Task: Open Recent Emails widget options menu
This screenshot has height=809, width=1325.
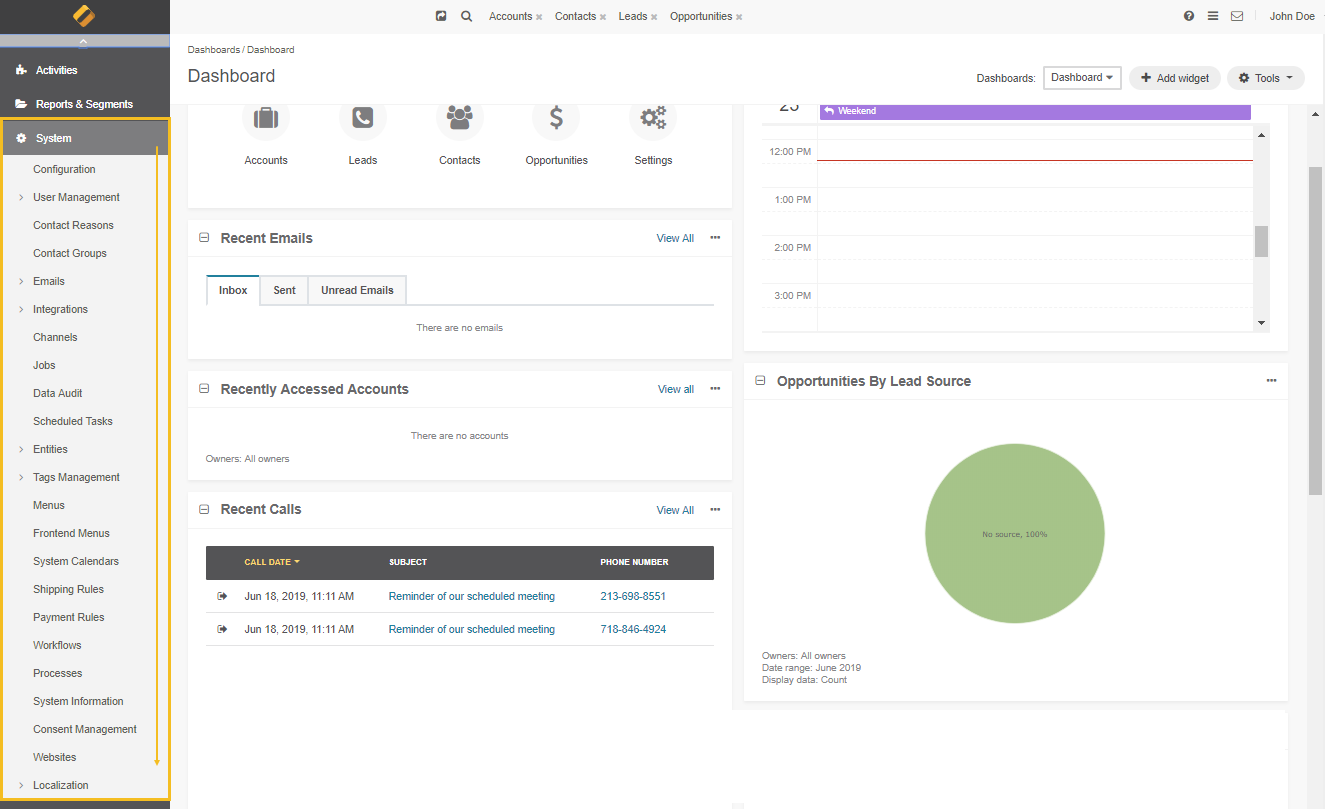Action: point(715,238)
